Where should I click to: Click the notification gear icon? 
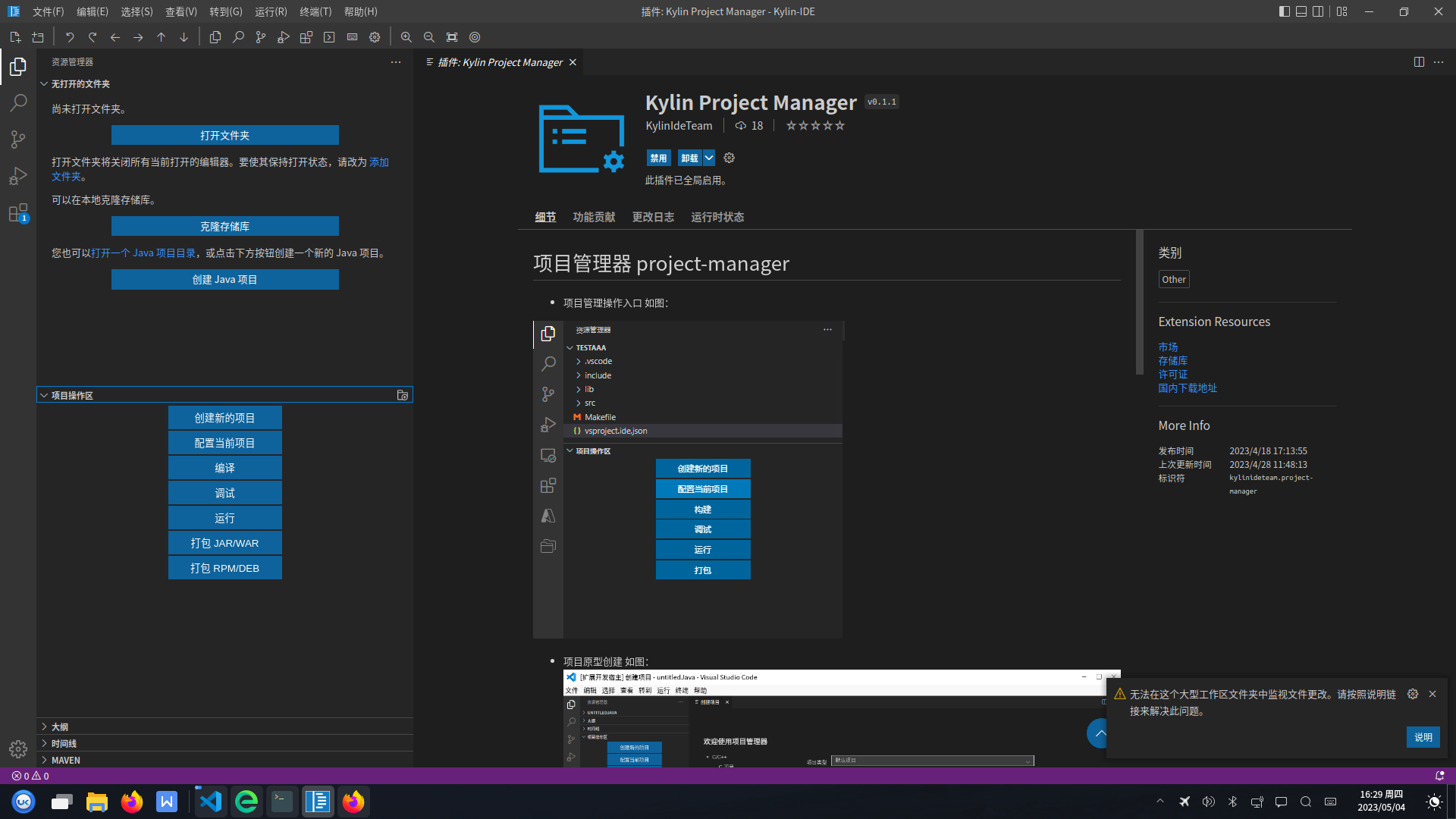coord(1413,694)
